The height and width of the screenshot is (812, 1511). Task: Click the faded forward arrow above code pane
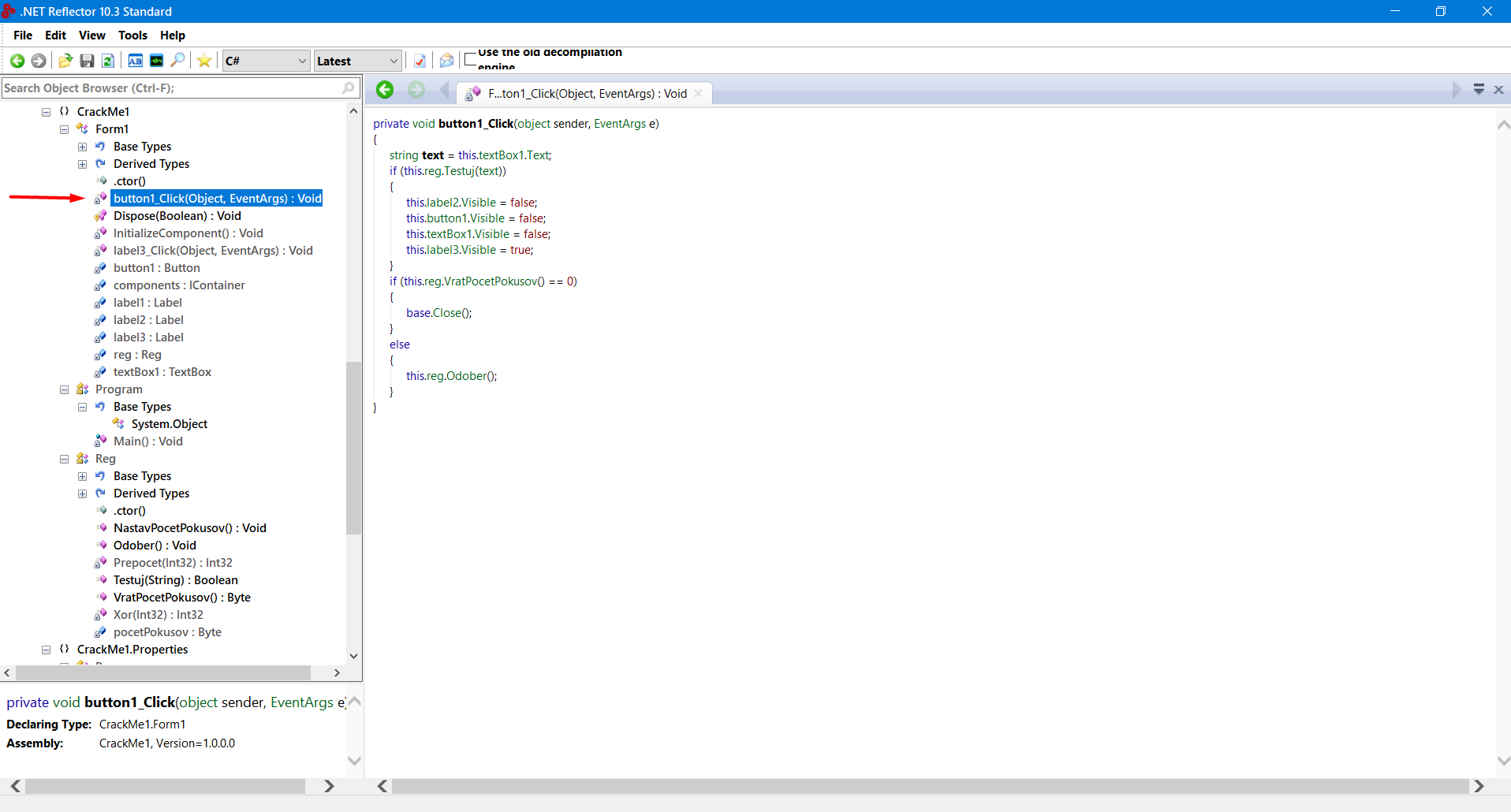coord(416,90)
